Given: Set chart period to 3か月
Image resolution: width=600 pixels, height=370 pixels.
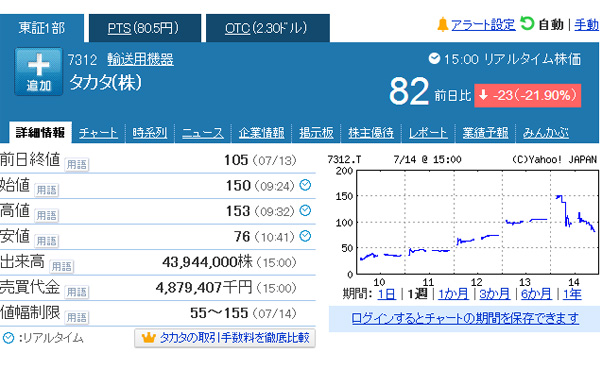Looking at the screenshot, I should click(494, 294).
